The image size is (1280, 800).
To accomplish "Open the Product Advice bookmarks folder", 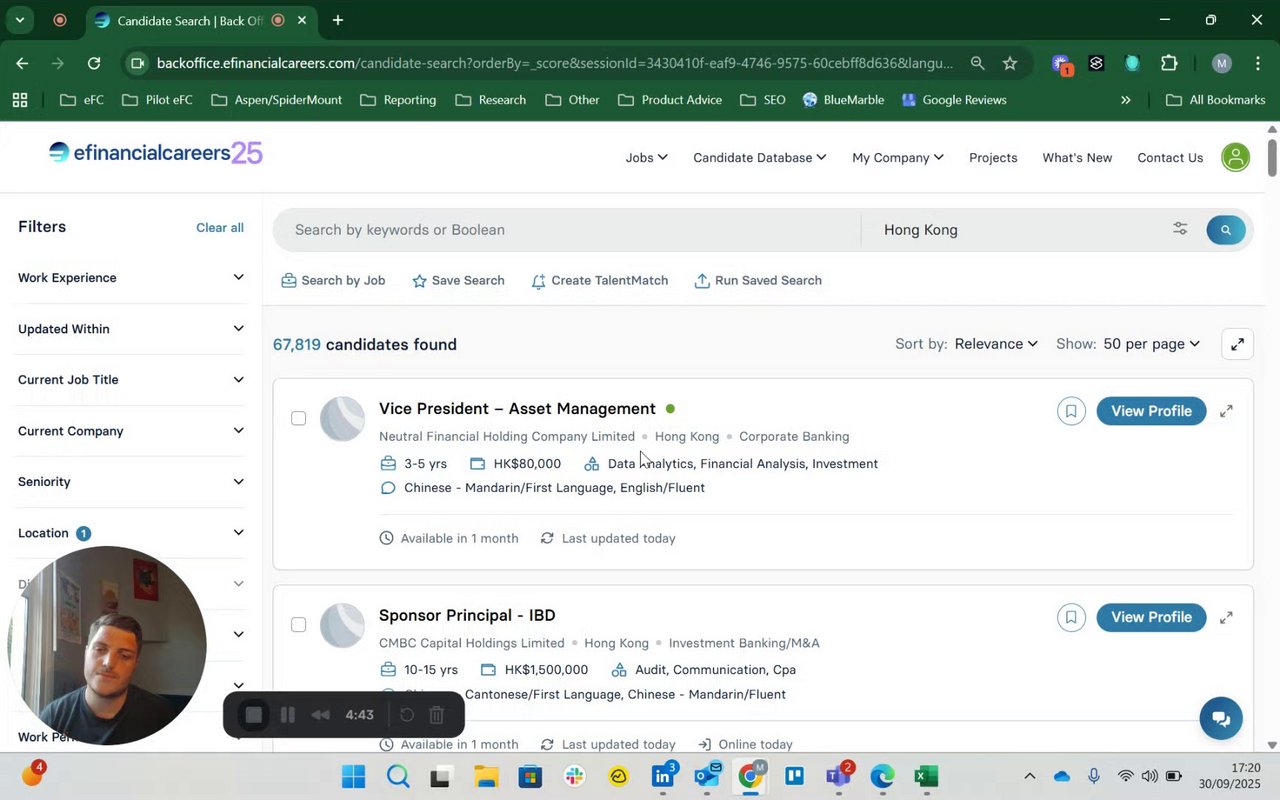I will tap(670, 100).
